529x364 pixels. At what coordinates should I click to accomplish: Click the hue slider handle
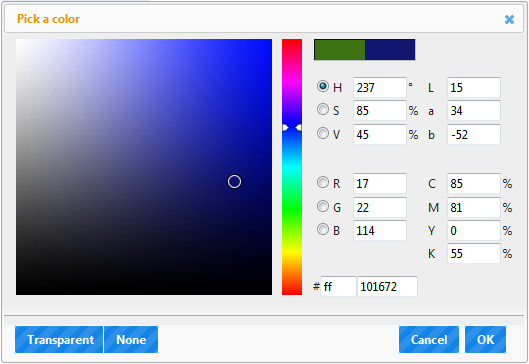click(292, 128)
